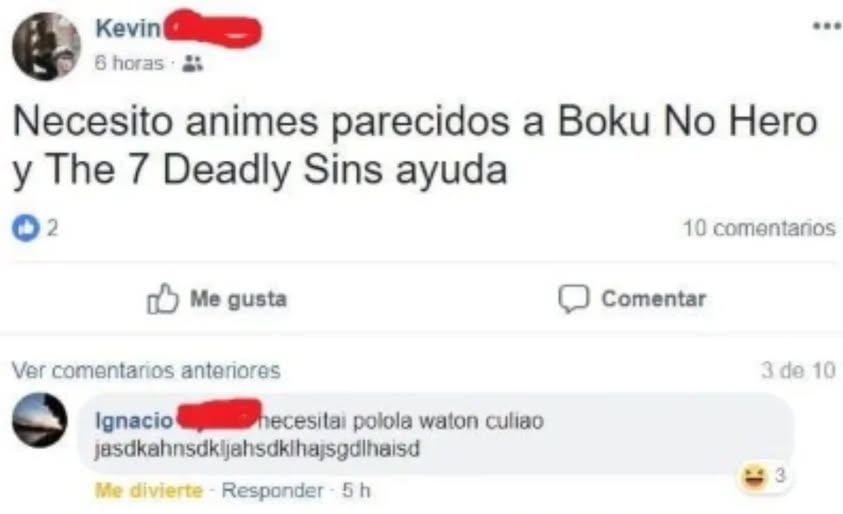
Task: Click the blue like reaction icon
Action: (x=26, y=228)
